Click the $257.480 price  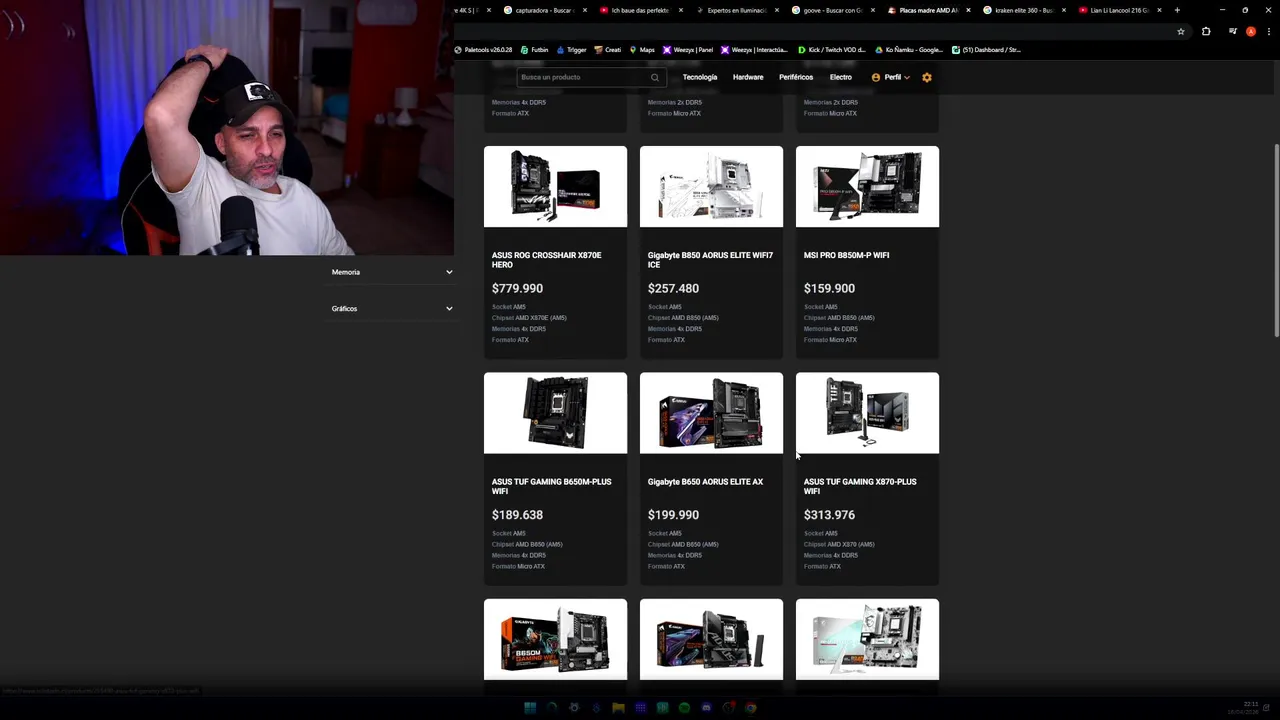[673, 288]
